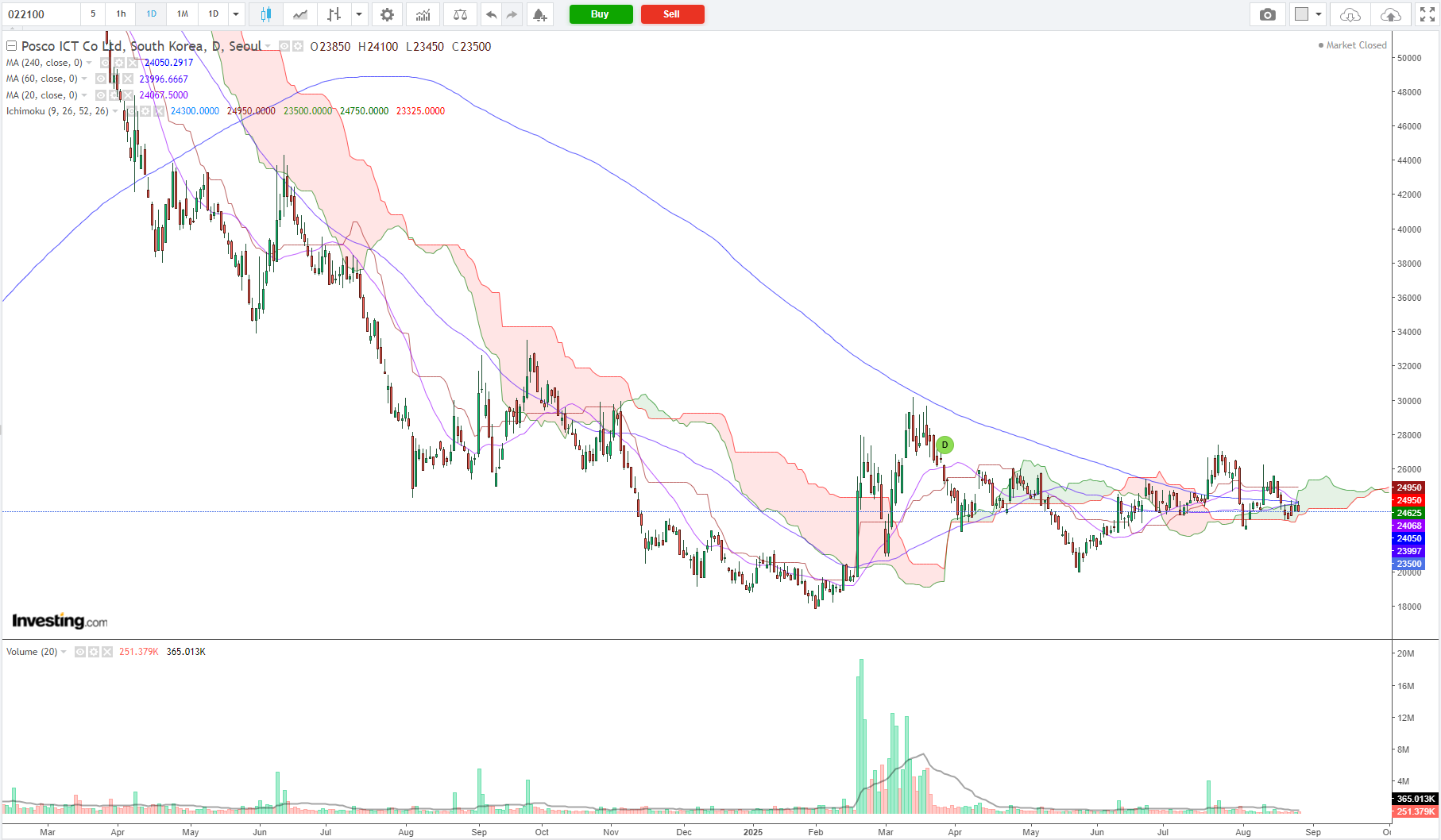This screenshot has height=840, width=1441.
Task: Click the 24625 green price label
Action: click(x=1408, y=513)
